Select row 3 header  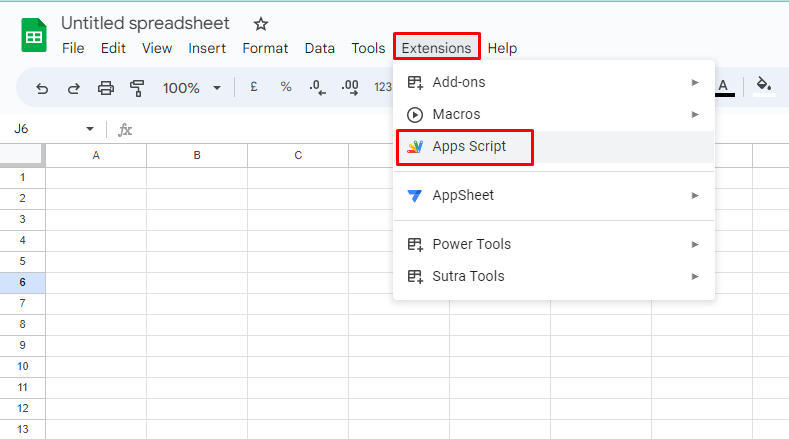point(22,220)
